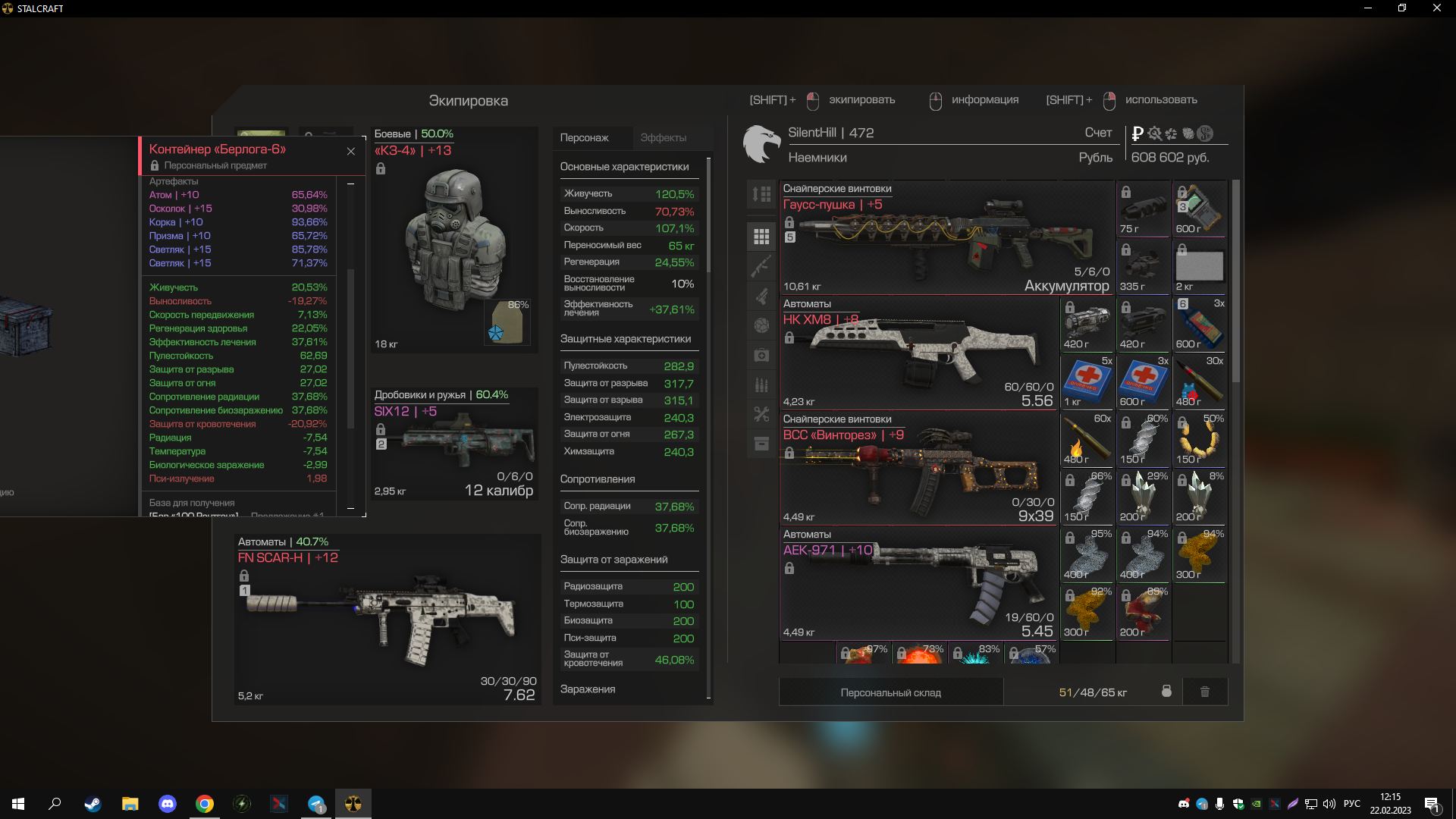Click the equipped «КЗ-4» armor slot

455,240
